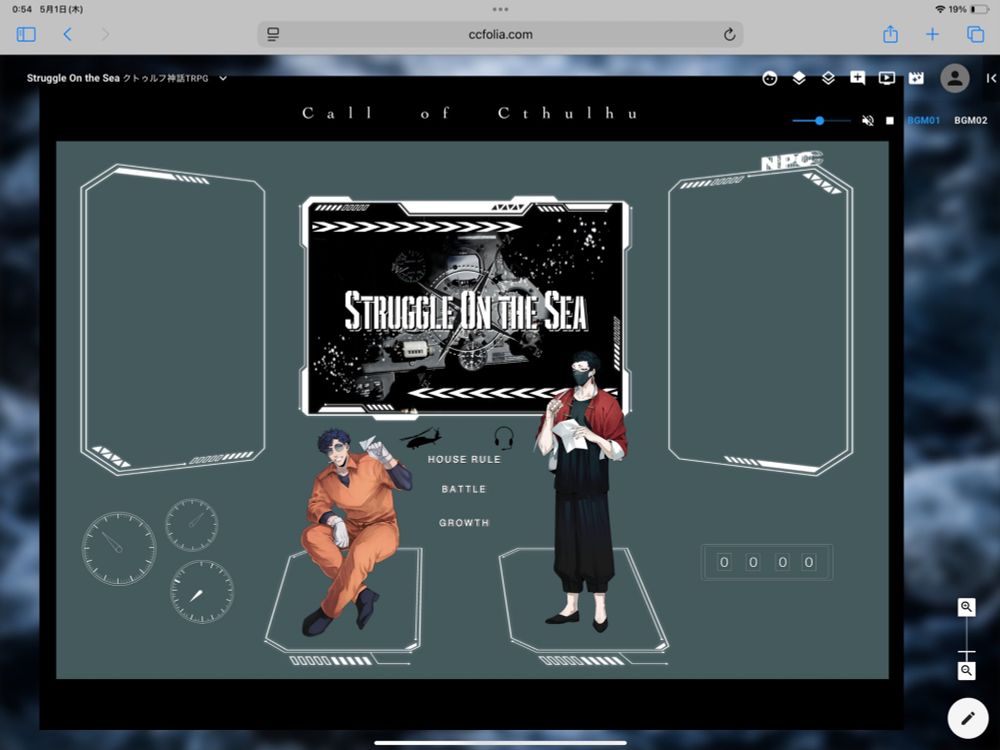Click the 0000 counter panel
This screenshot has width=1000, height=750.
(x=767, y=562)
